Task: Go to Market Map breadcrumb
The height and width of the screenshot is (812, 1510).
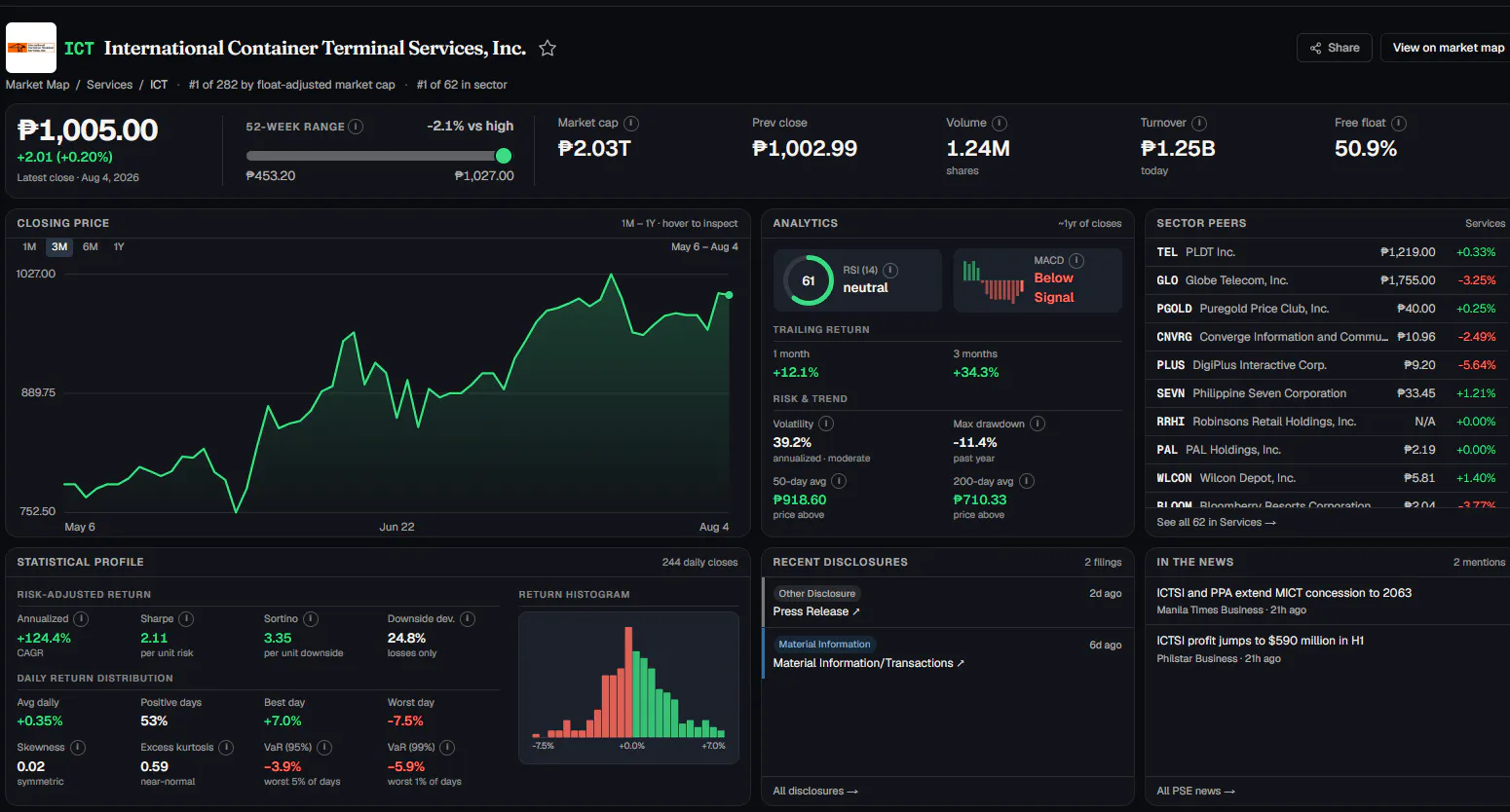Action: 38,85
